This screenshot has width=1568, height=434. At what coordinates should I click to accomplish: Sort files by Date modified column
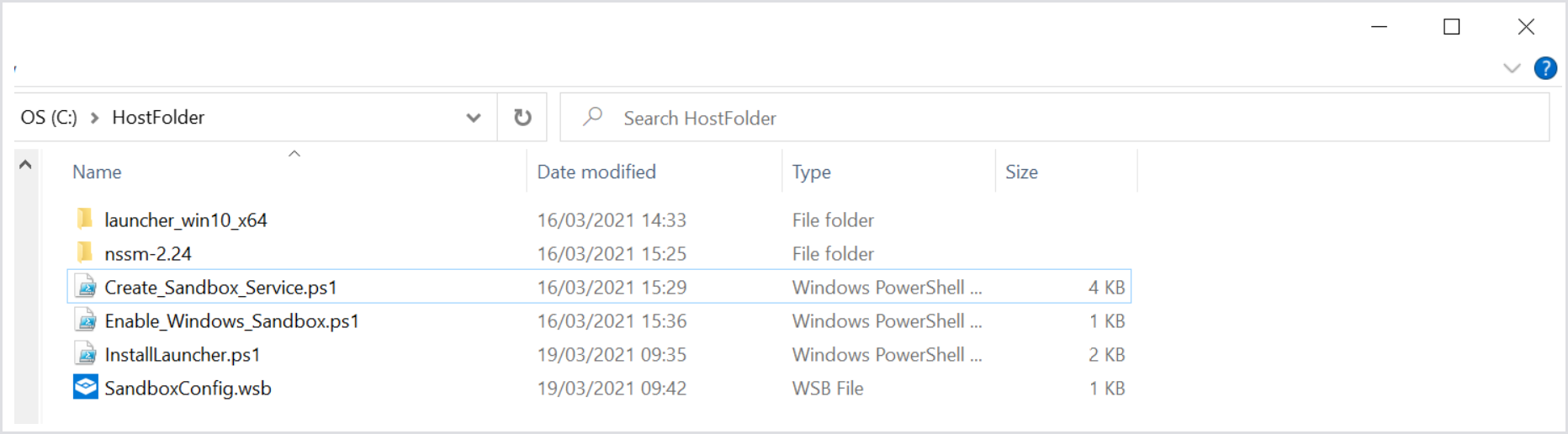click(596, 172)
